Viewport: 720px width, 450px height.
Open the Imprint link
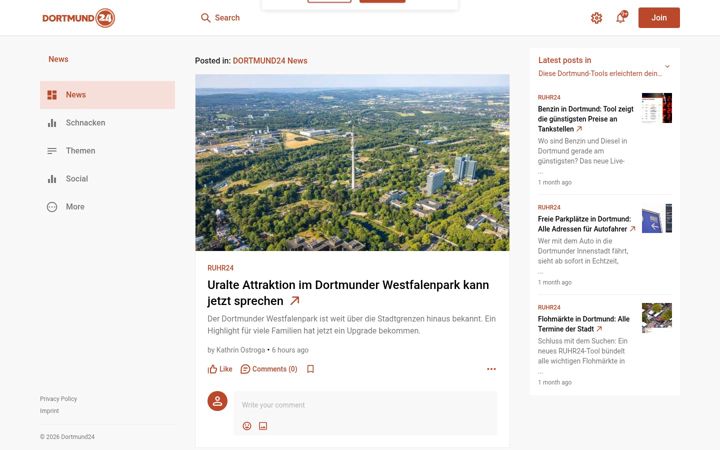[x=49, y=411]
